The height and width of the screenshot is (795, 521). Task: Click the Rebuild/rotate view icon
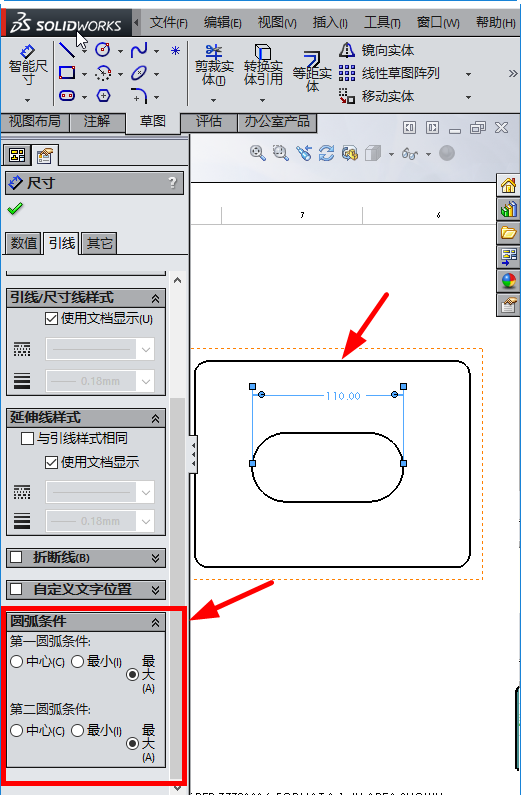point(326,153)
